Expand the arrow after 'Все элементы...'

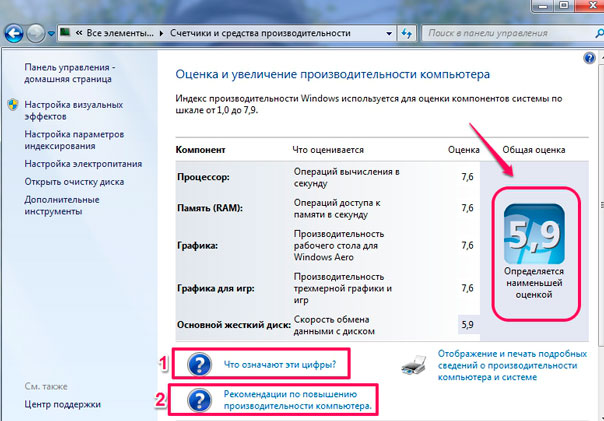pyautogui.click(x=161, y=34)
